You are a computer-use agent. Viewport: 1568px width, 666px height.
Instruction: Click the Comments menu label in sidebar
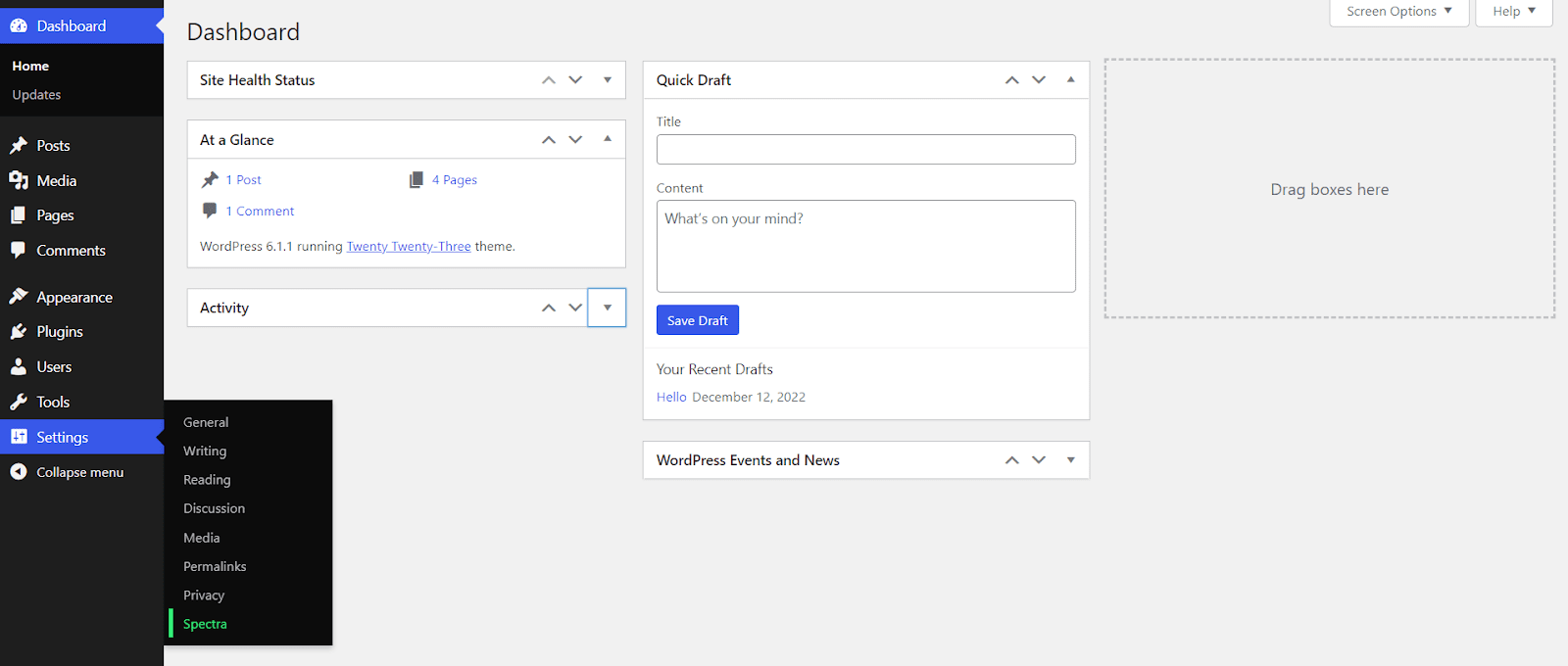[x=71, y=250]
